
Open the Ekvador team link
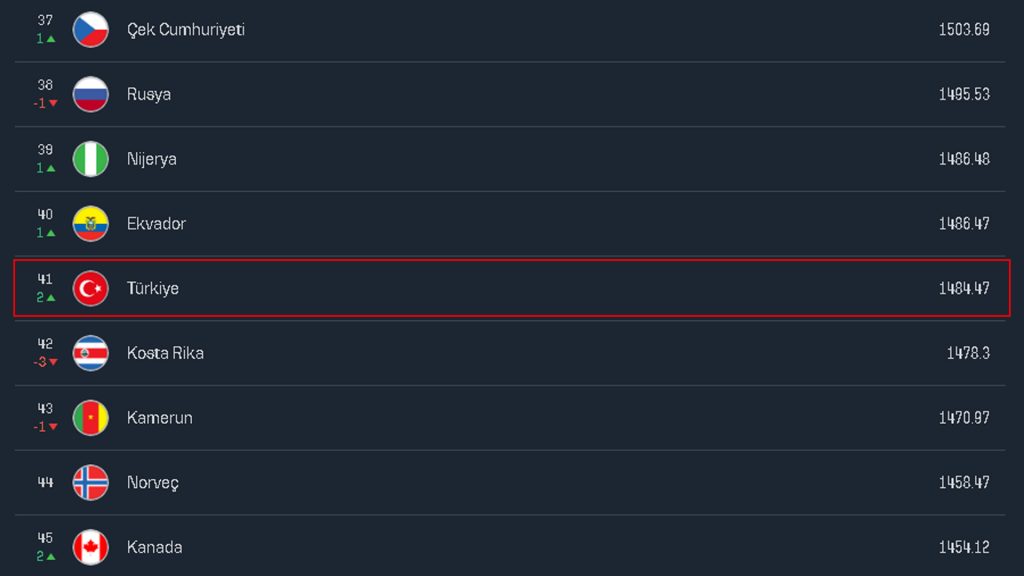[156, 224]
